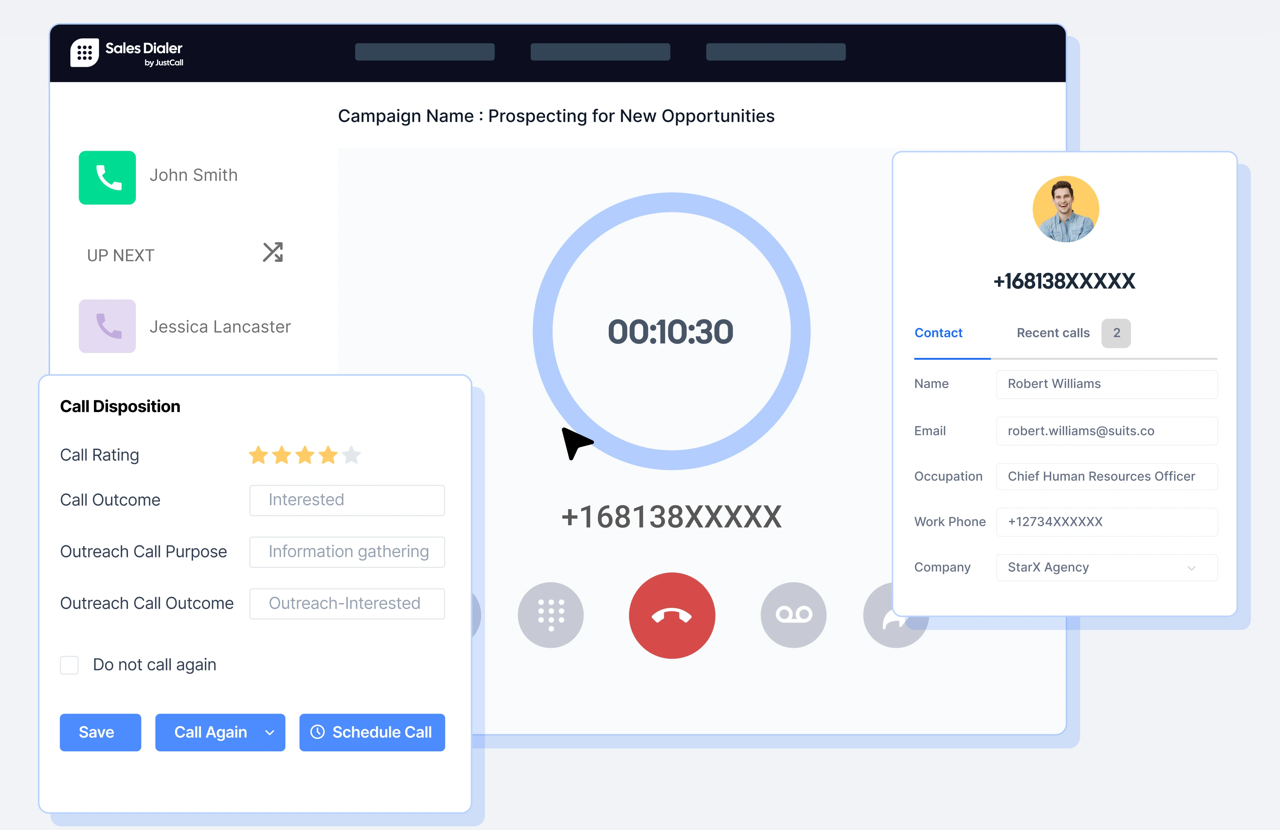Enable the Do not call again checkbox
The height and width of the screenshot is (830, 1280).
pos(70,665)
